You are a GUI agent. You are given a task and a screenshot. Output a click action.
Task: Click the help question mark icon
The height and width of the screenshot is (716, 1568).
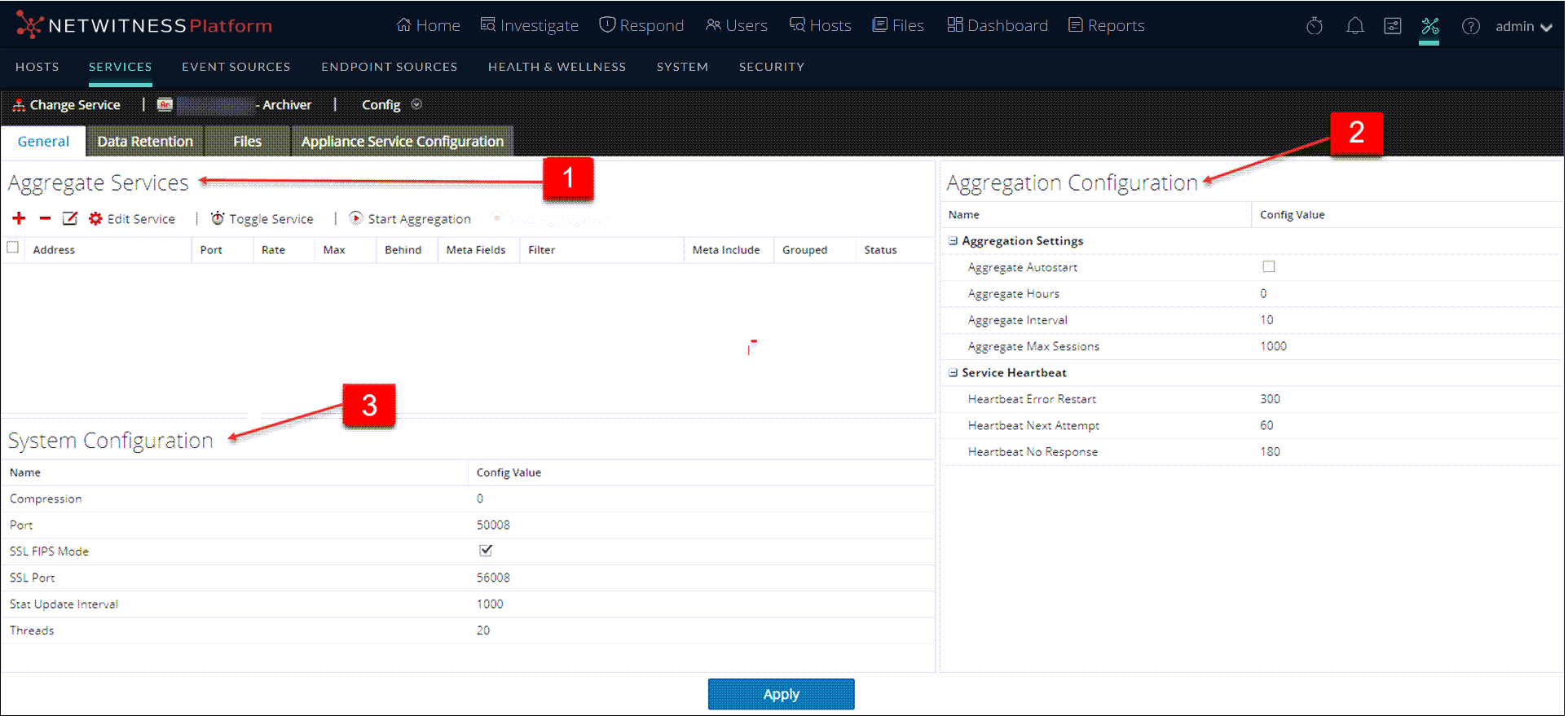coord(1470,26)
